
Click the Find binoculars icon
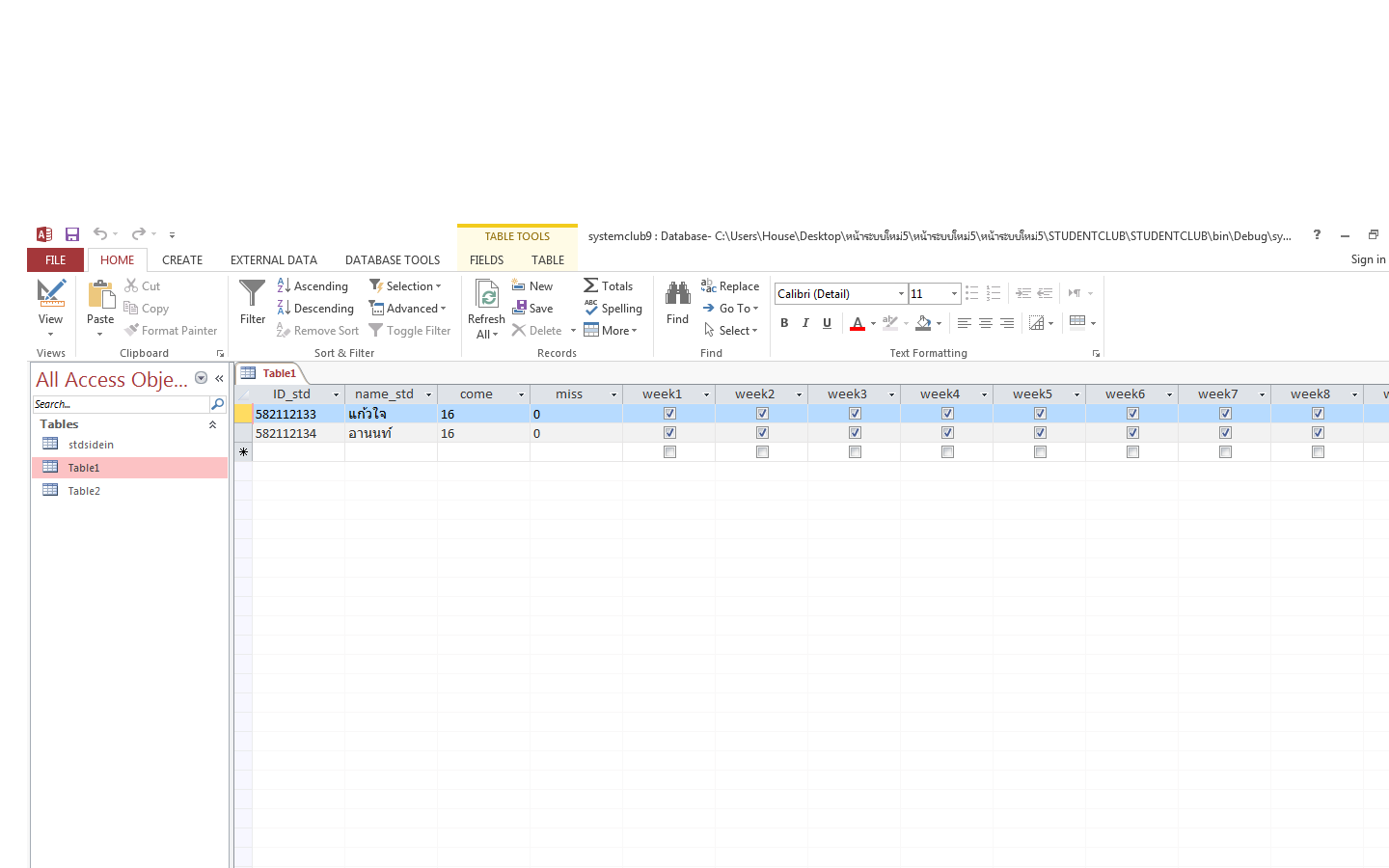point(678,293)
